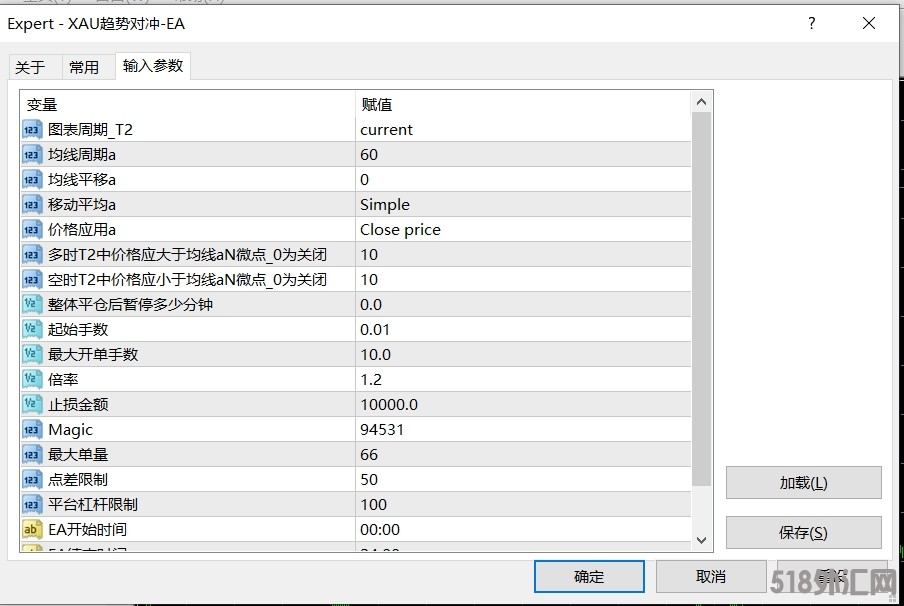The width and height of the screenshot is (904, 606).
Task: Edit the 起始手数 value 0.01 field
Action: point(522,330)
